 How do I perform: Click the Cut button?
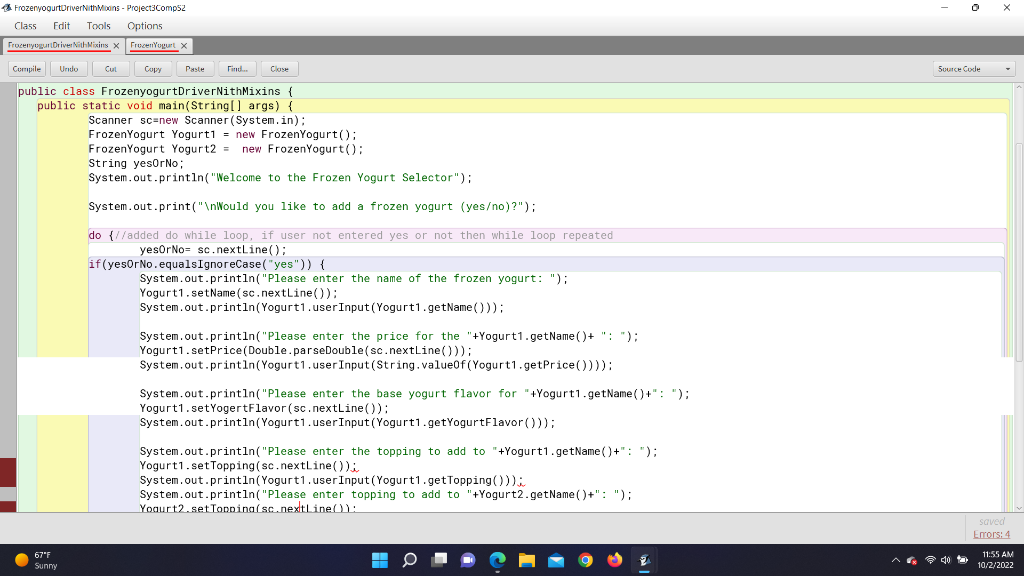[111, 69]
